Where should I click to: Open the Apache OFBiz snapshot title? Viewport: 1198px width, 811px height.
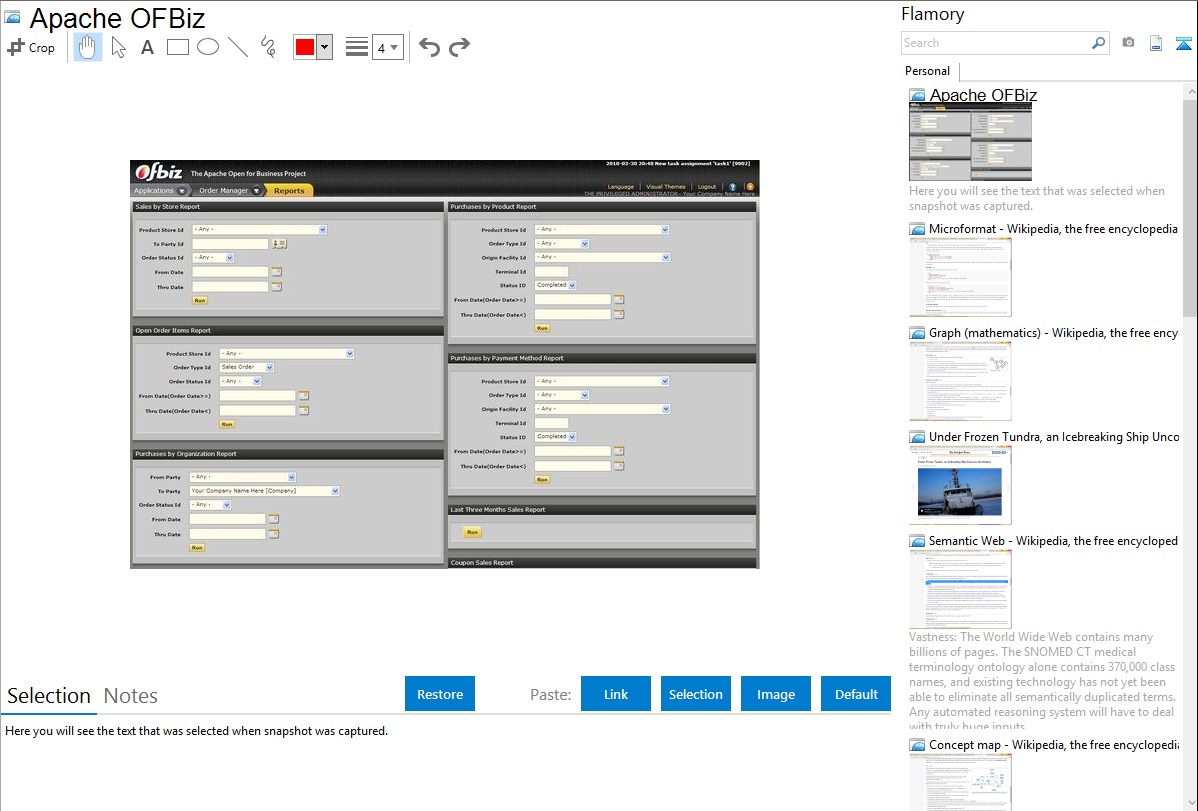[x=983, y=95]
